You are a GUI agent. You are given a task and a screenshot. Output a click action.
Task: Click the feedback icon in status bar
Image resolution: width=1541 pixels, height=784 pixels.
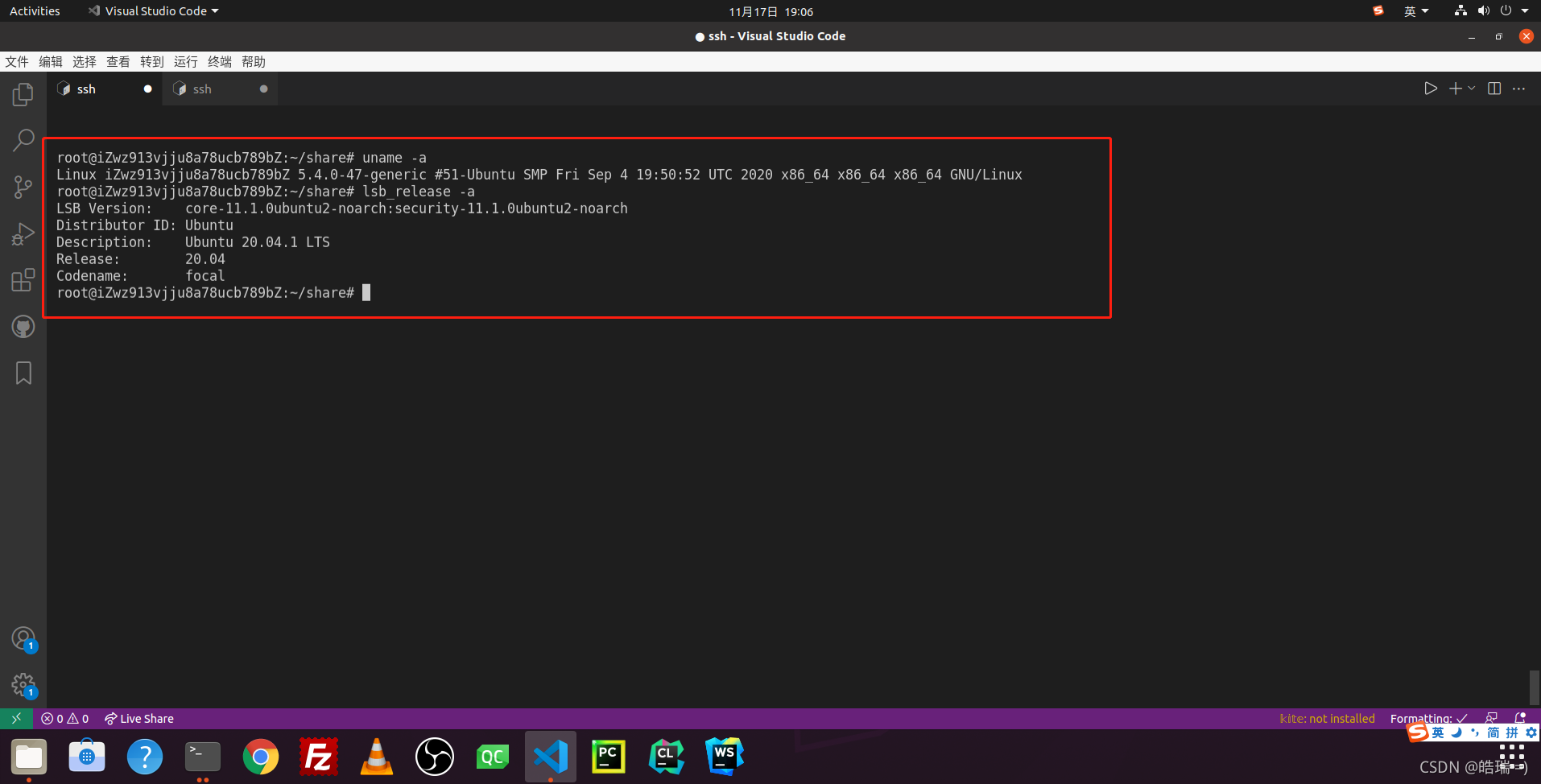(1492, 718)
